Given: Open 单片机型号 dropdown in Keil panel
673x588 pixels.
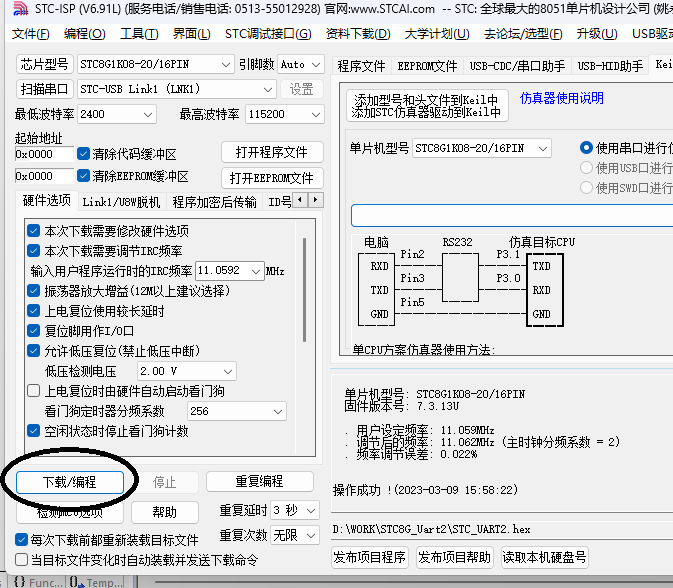Looking at the screenshot, I should [x=482, y=148].
